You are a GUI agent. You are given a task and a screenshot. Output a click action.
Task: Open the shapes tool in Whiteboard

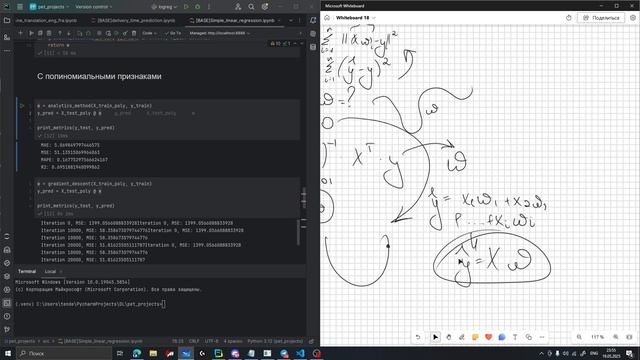pos(529,337)
